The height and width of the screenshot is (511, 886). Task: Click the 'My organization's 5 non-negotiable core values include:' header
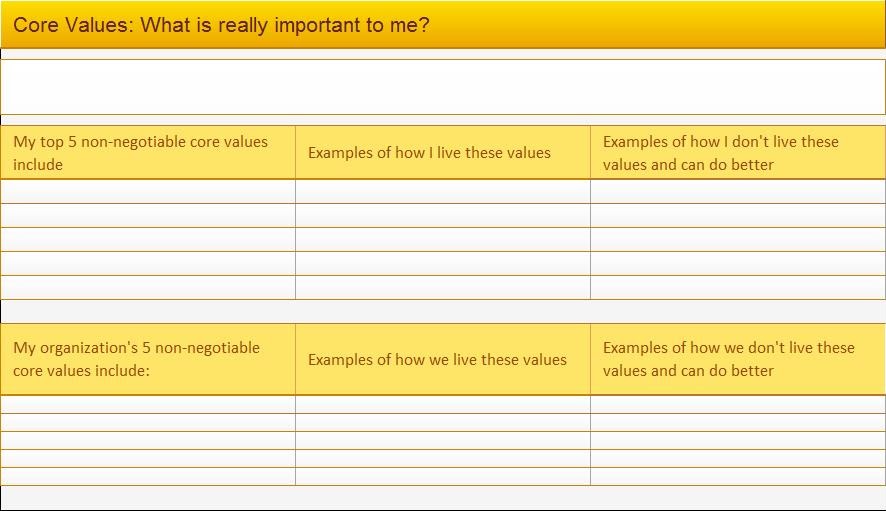coord(148,359)
